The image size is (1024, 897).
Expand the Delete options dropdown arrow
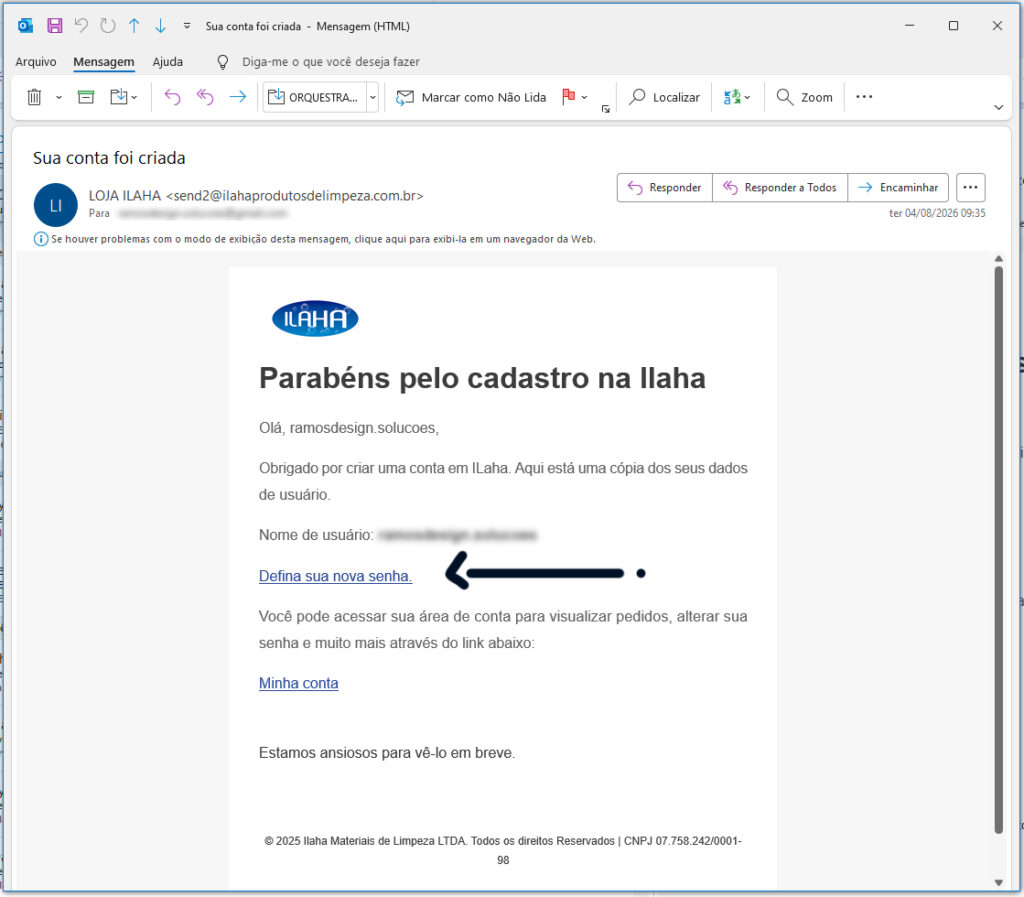tap(59, 97)
